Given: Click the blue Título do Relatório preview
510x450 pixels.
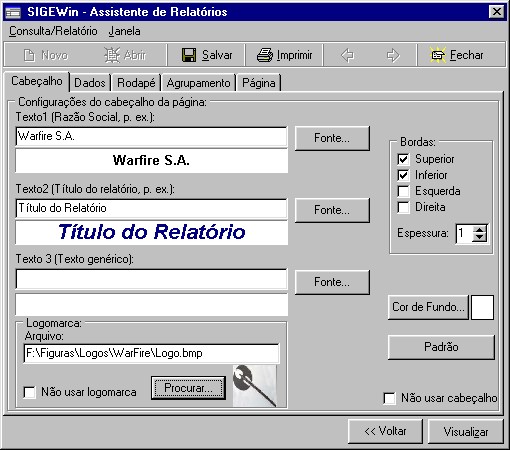Looking at the screenshot, I should pyautogui.click(x=151, y=232).
